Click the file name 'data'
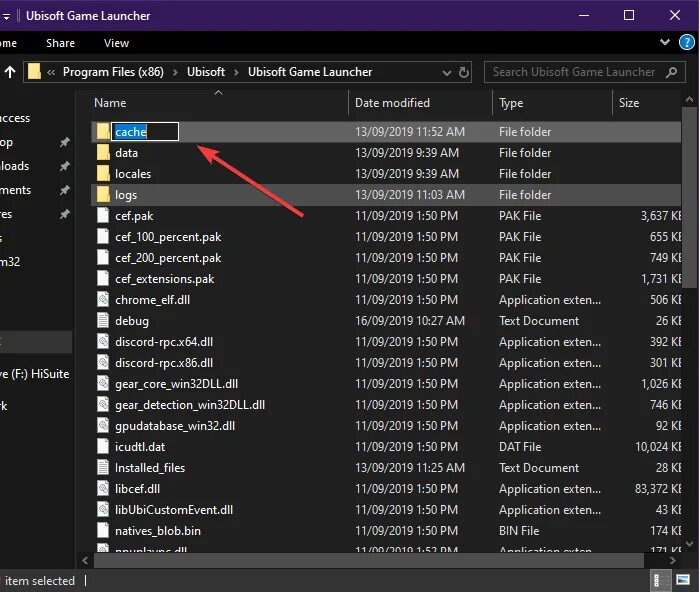Image resolution: width=700 pixels, height=592 pixels. (126, 153)
